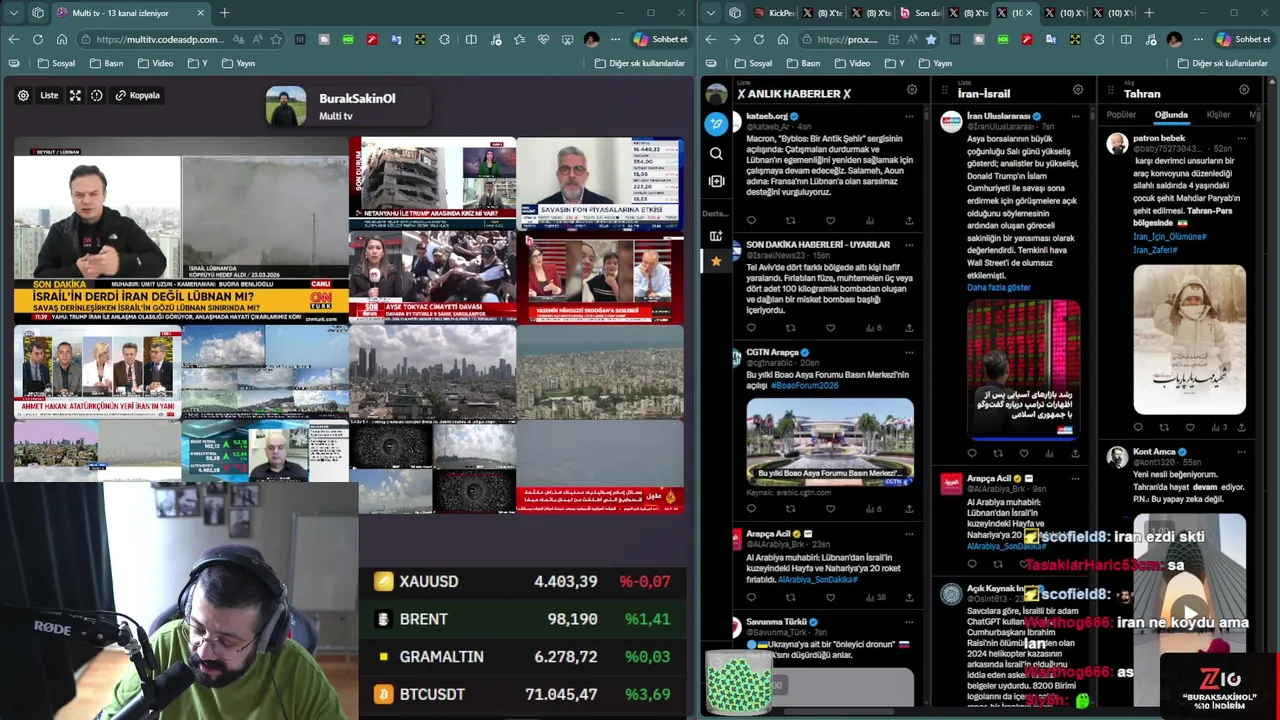The width and height of the screenshot is (1280, 720).
Task: Like the kataeb.org post
Action: [x=830, y=220]
